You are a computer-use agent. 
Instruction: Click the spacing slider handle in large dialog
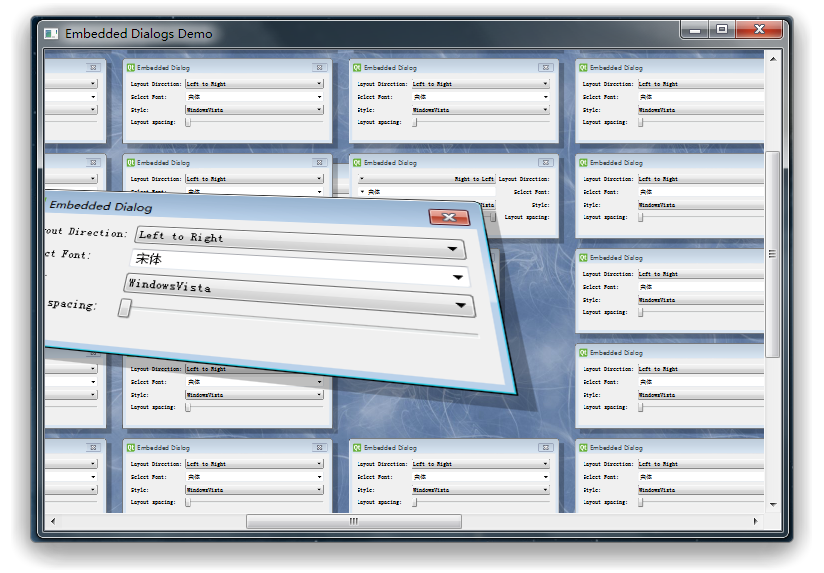pyautogui.click(x=125, y=308)
